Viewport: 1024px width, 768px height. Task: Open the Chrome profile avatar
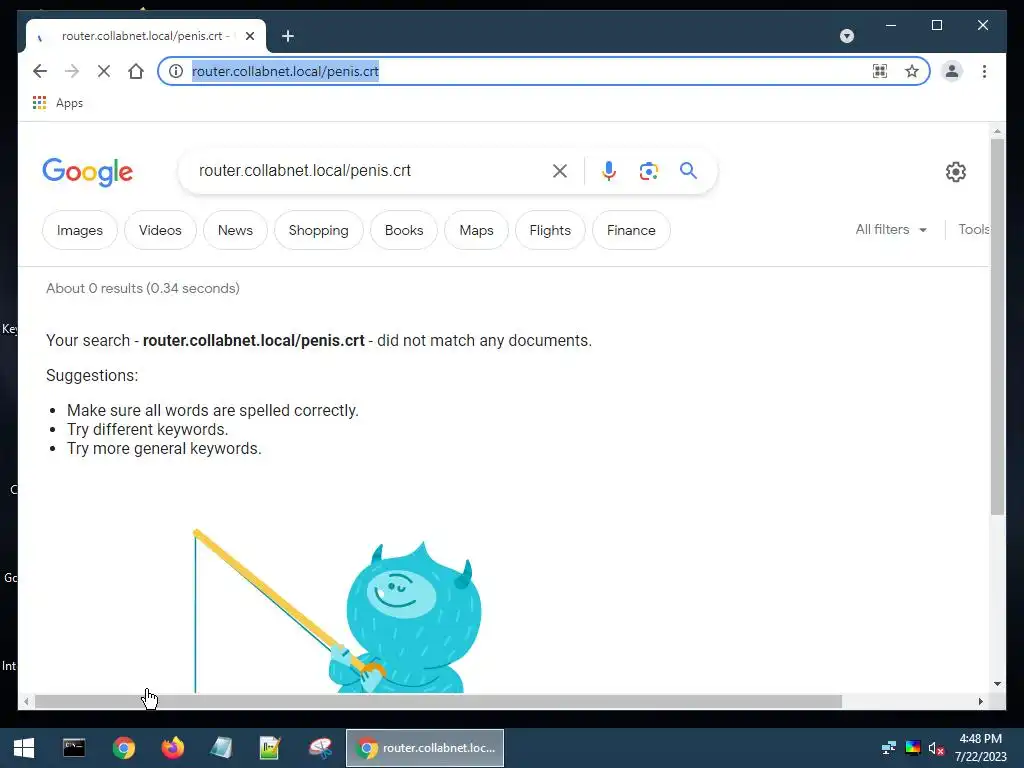click(x=952, y=71)
